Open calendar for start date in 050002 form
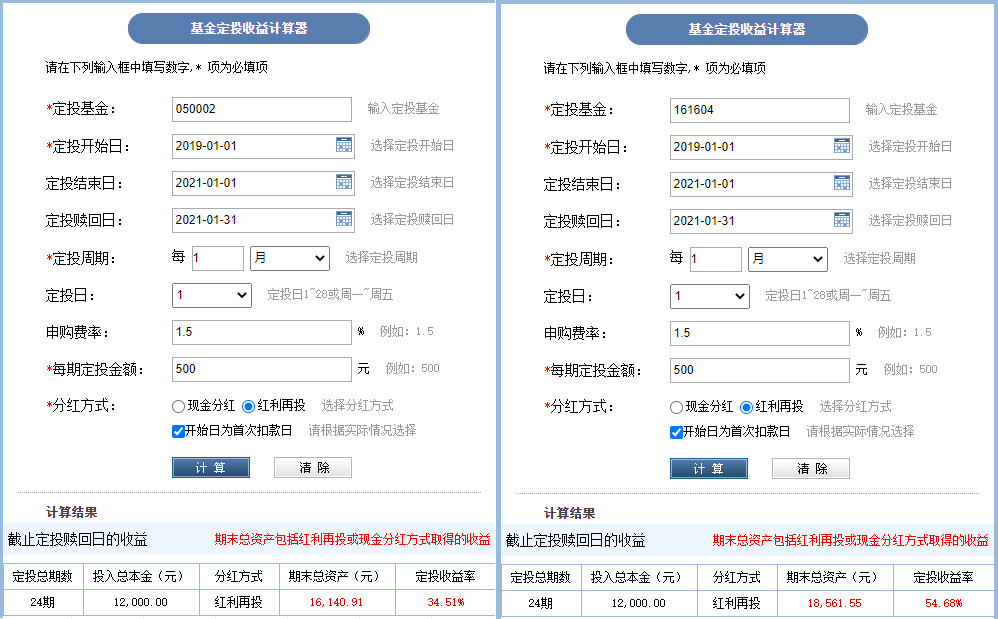 coord(344,145)
